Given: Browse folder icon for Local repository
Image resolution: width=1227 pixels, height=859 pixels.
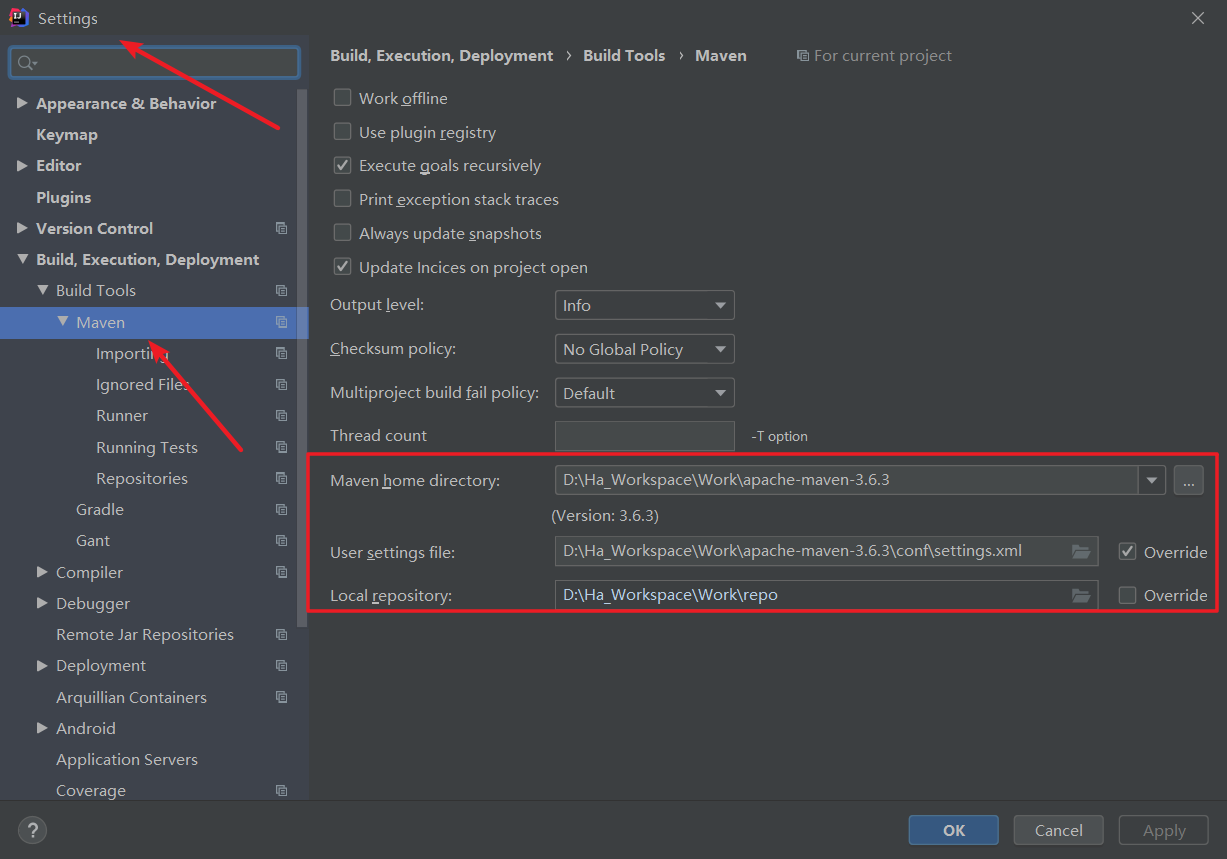Looking at the screenshot, I should click(x=1080, y=595).
